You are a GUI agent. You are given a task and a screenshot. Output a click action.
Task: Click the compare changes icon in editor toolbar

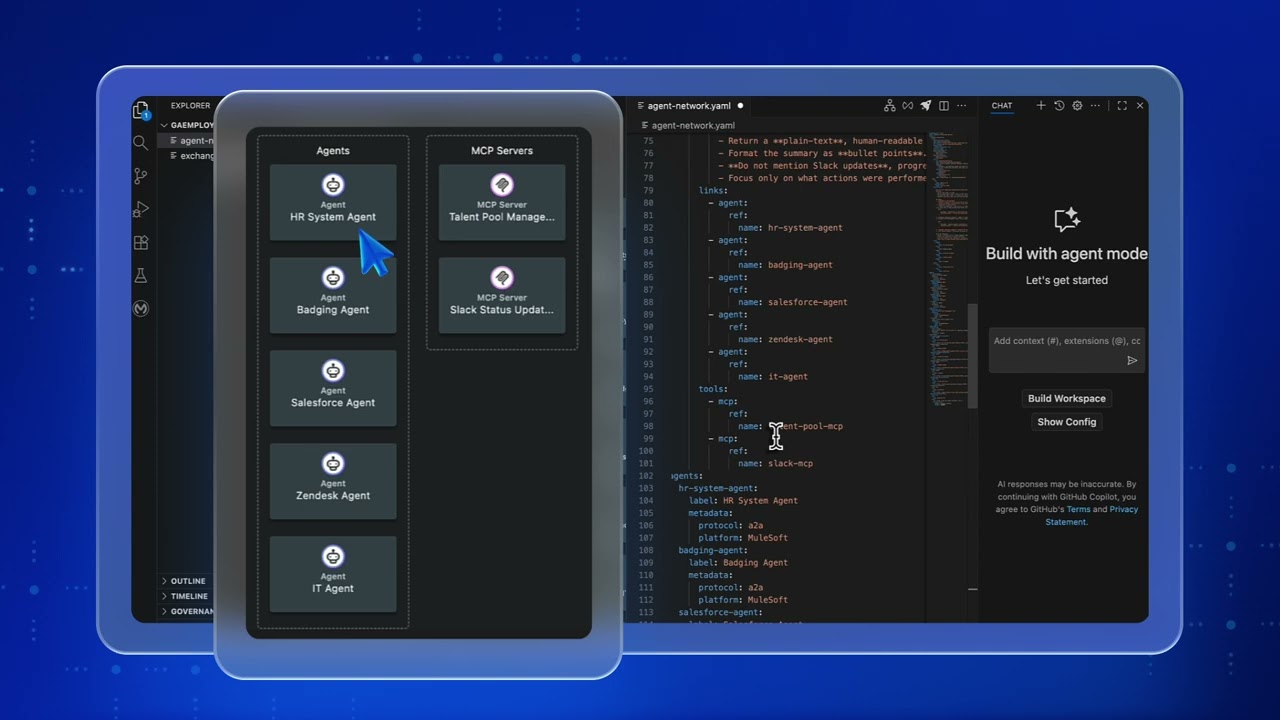(908, 106)
